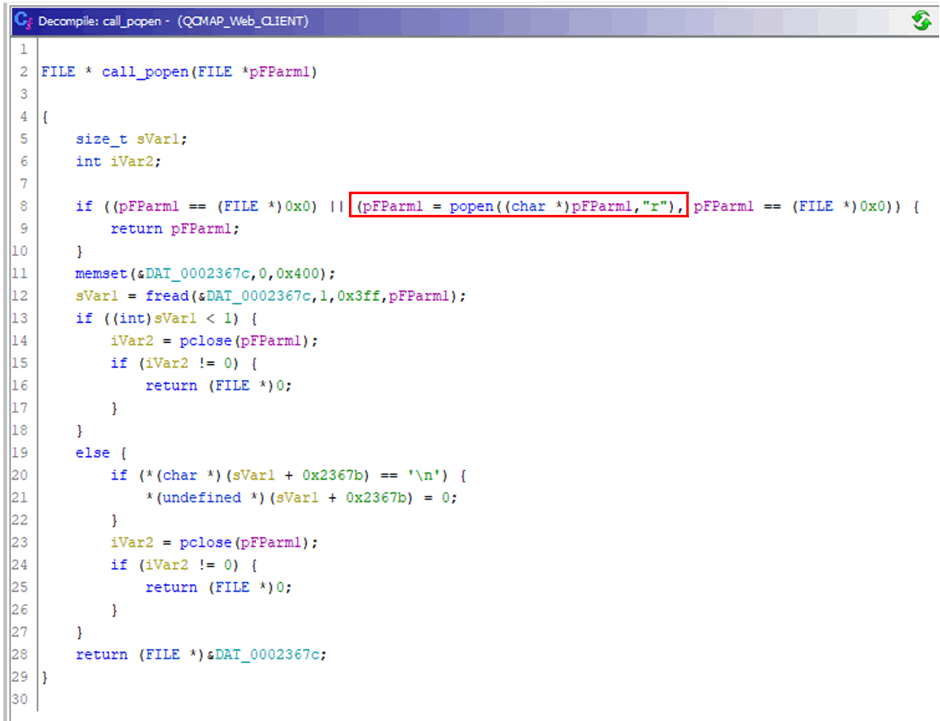Viewport: 940px width, 721px height.
Task: Select 'size_t sVar1;' declaration
Action: point(131,139)
